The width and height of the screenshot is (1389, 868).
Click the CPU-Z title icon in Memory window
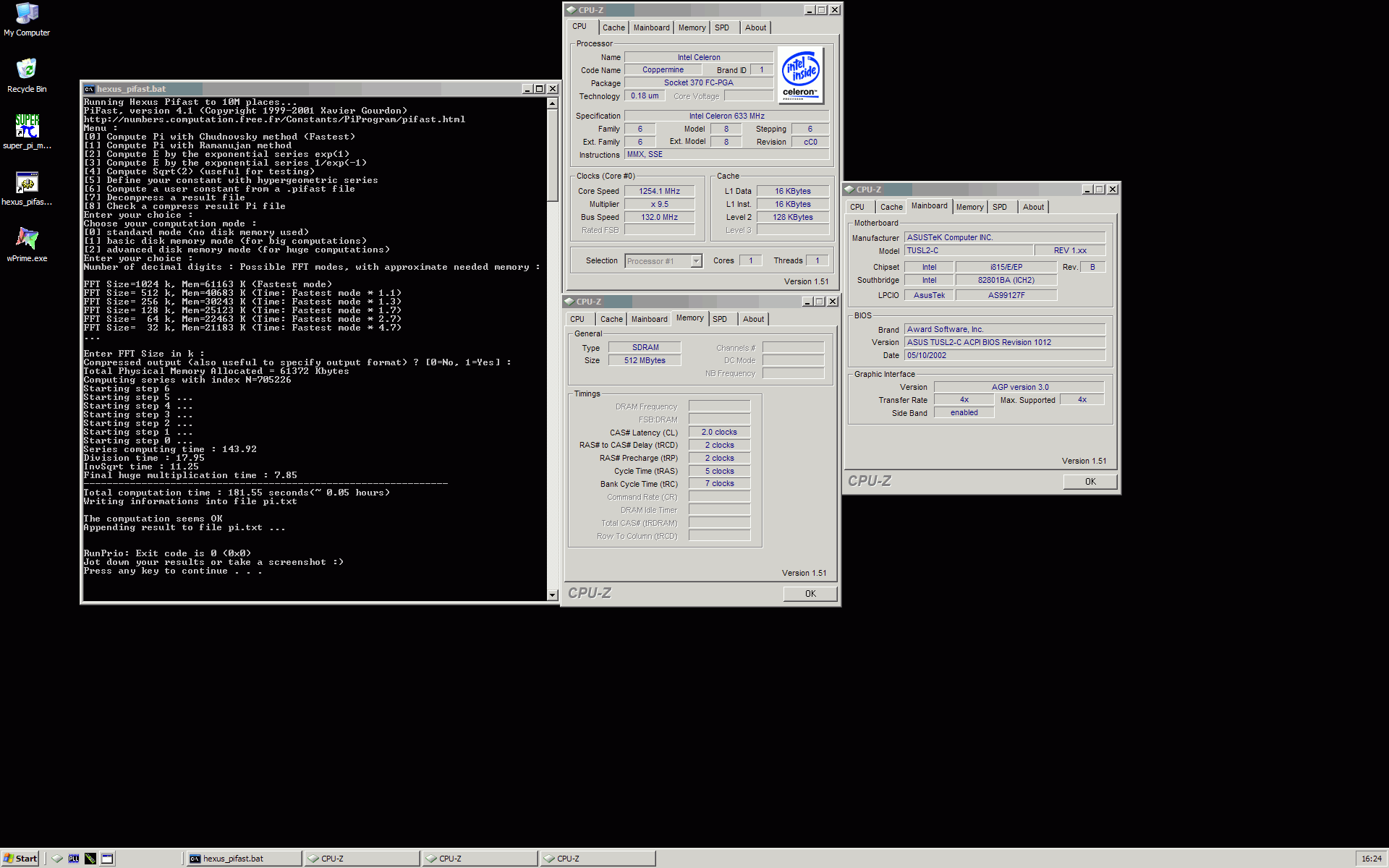click(569, 302)
